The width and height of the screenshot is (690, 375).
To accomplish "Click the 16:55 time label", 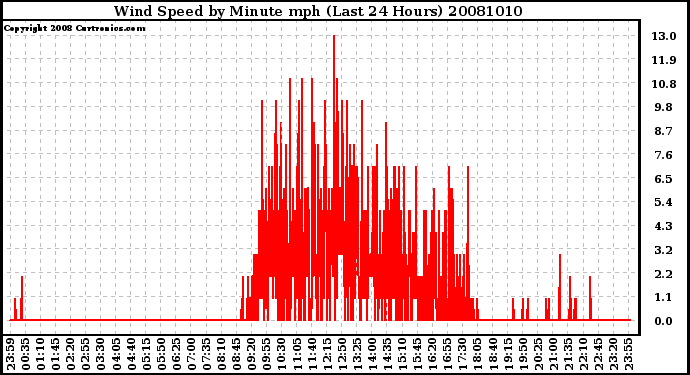I will [x=448, y=355].
